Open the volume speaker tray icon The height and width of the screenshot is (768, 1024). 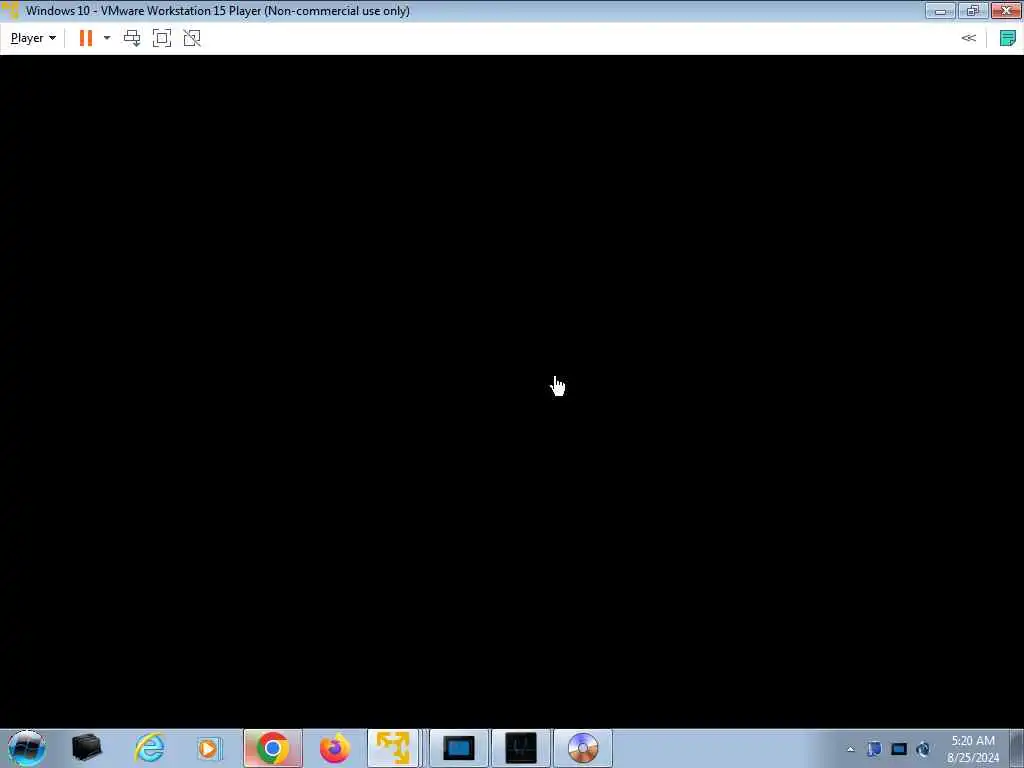click(923, 749)
